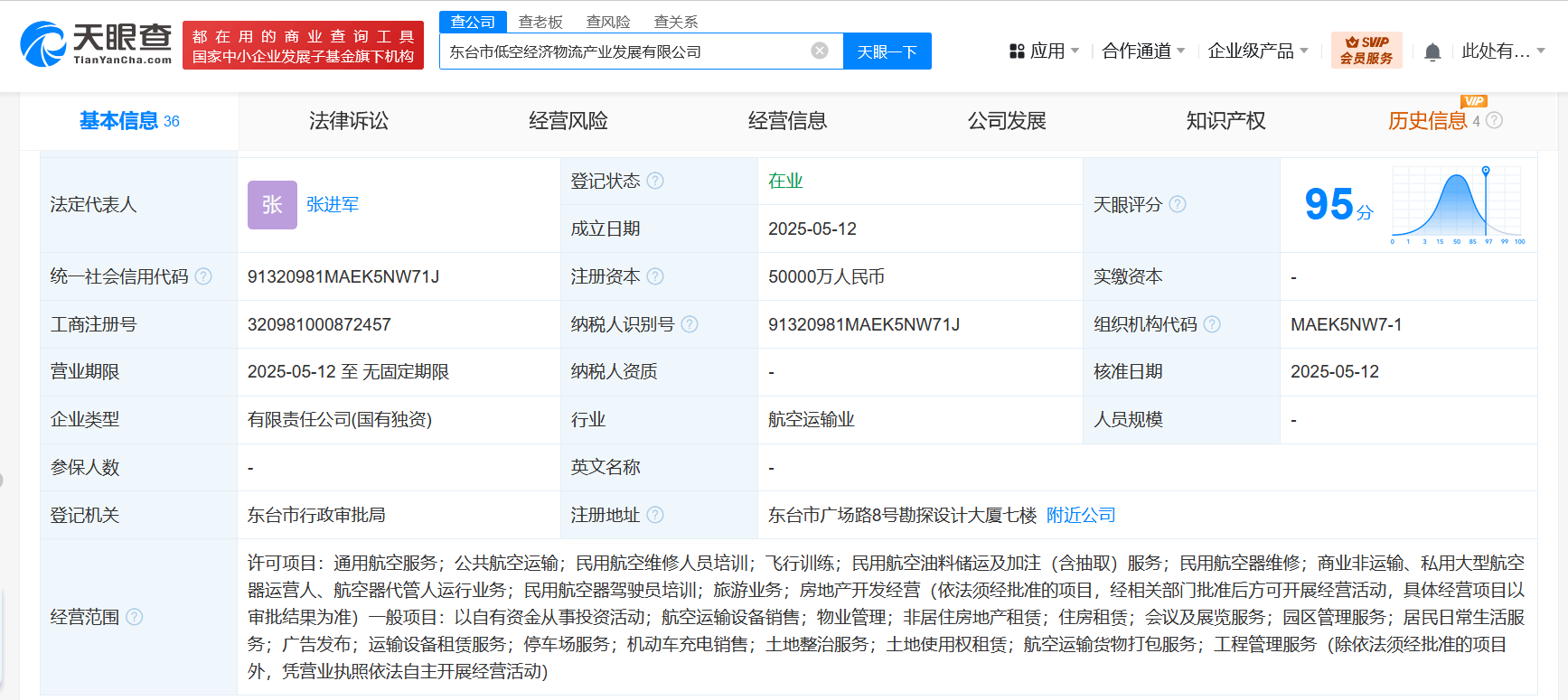Click the 张 avatar of legal representative

click(272, 205)
